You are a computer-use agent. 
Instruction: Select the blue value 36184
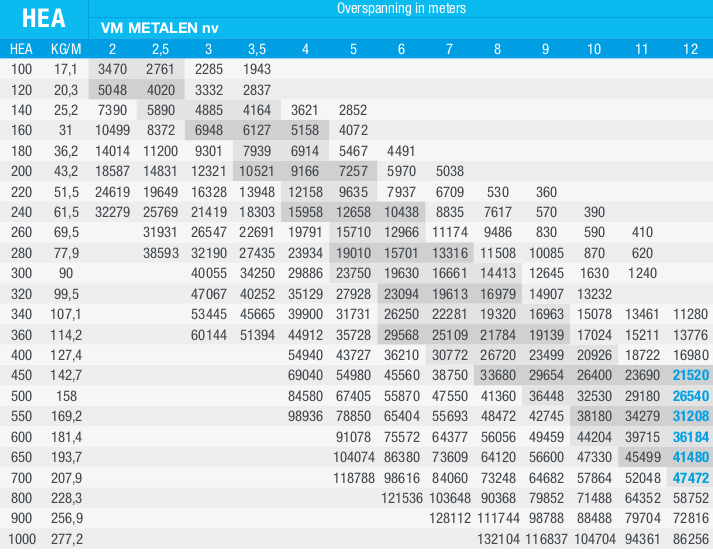[691, 437]
